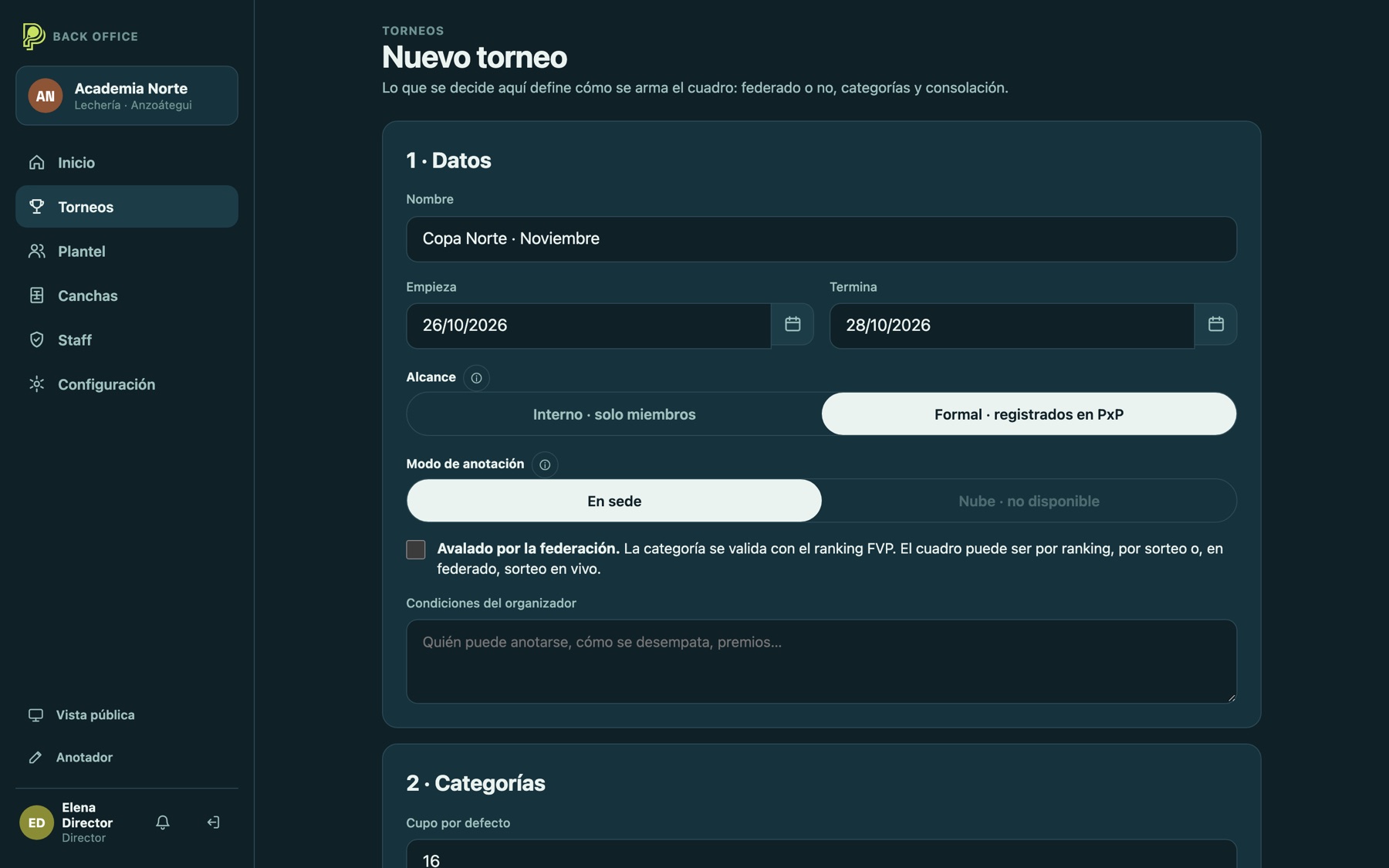The width and height of the screenshot is (1389, 868).
Task: Click the Anotador pencil icon
Action: [35, 758]
